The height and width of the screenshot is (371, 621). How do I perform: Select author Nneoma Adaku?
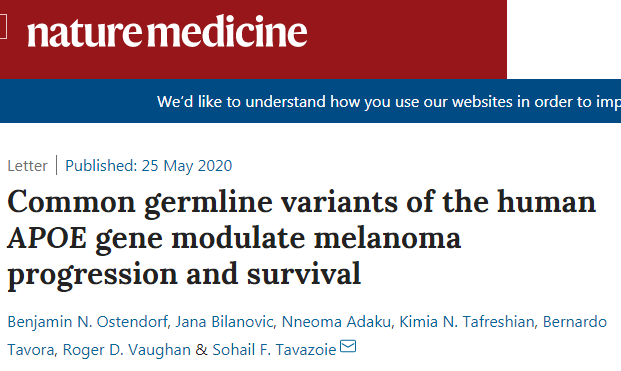pyautogui.click(x=336, y=322)
